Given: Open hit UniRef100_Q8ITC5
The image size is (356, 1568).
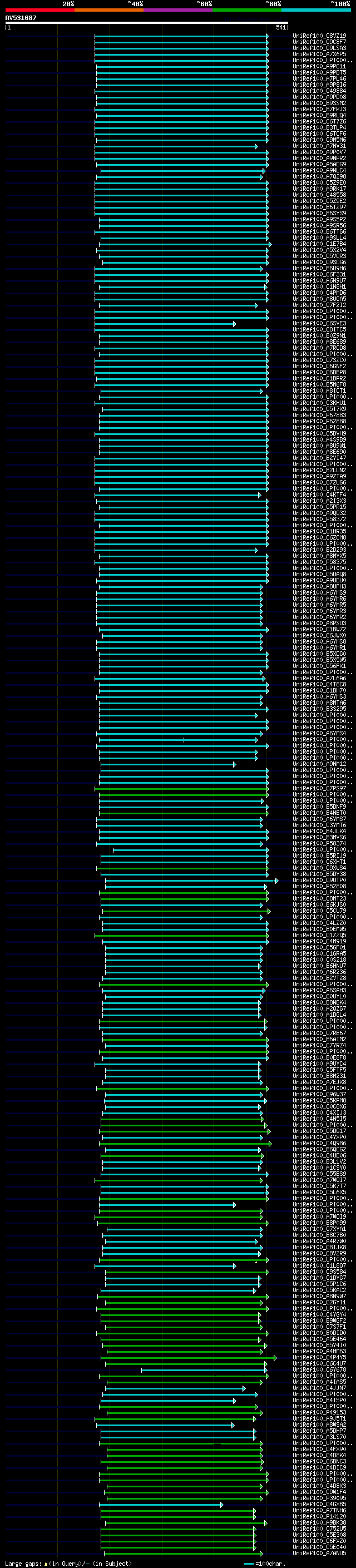Looking at the screenshot, I should pos(319,330).
